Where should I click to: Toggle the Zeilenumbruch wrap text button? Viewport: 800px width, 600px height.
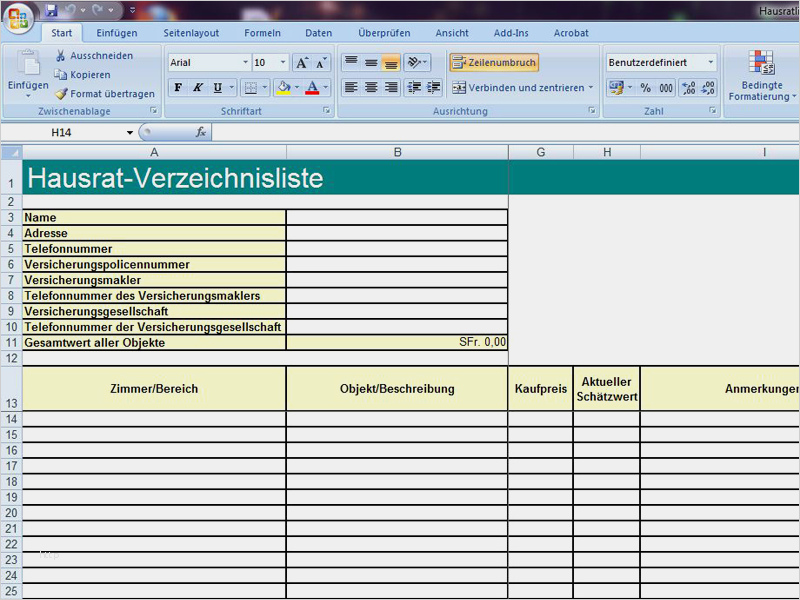click(x=494, y=62)
